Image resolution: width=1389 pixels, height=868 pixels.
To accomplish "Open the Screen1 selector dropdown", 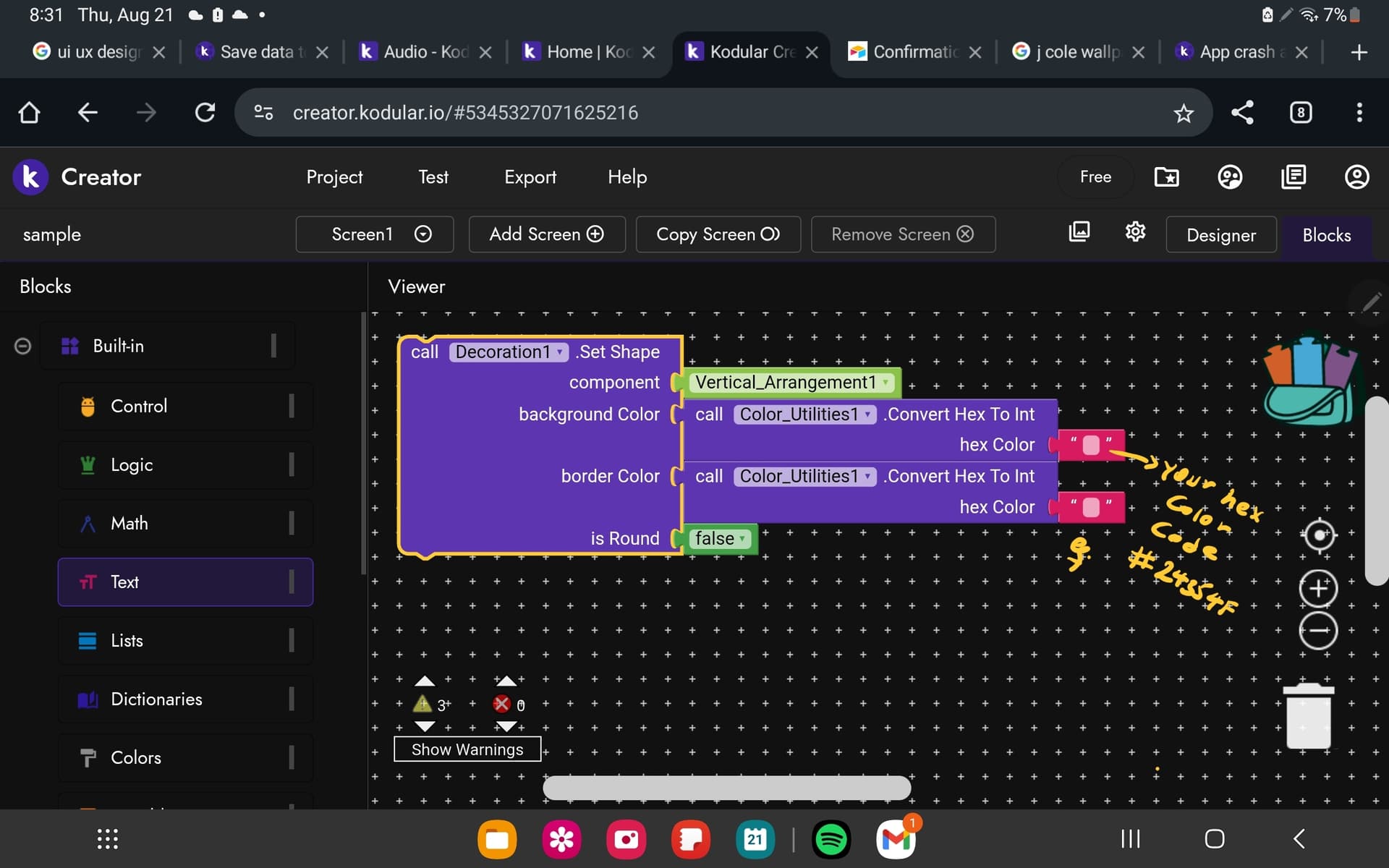I will [x=374, y=234].
